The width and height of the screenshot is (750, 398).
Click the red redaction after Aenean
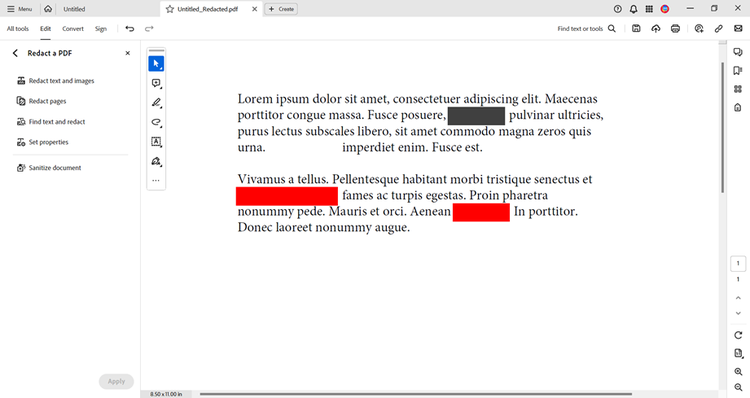coord(481,212)
